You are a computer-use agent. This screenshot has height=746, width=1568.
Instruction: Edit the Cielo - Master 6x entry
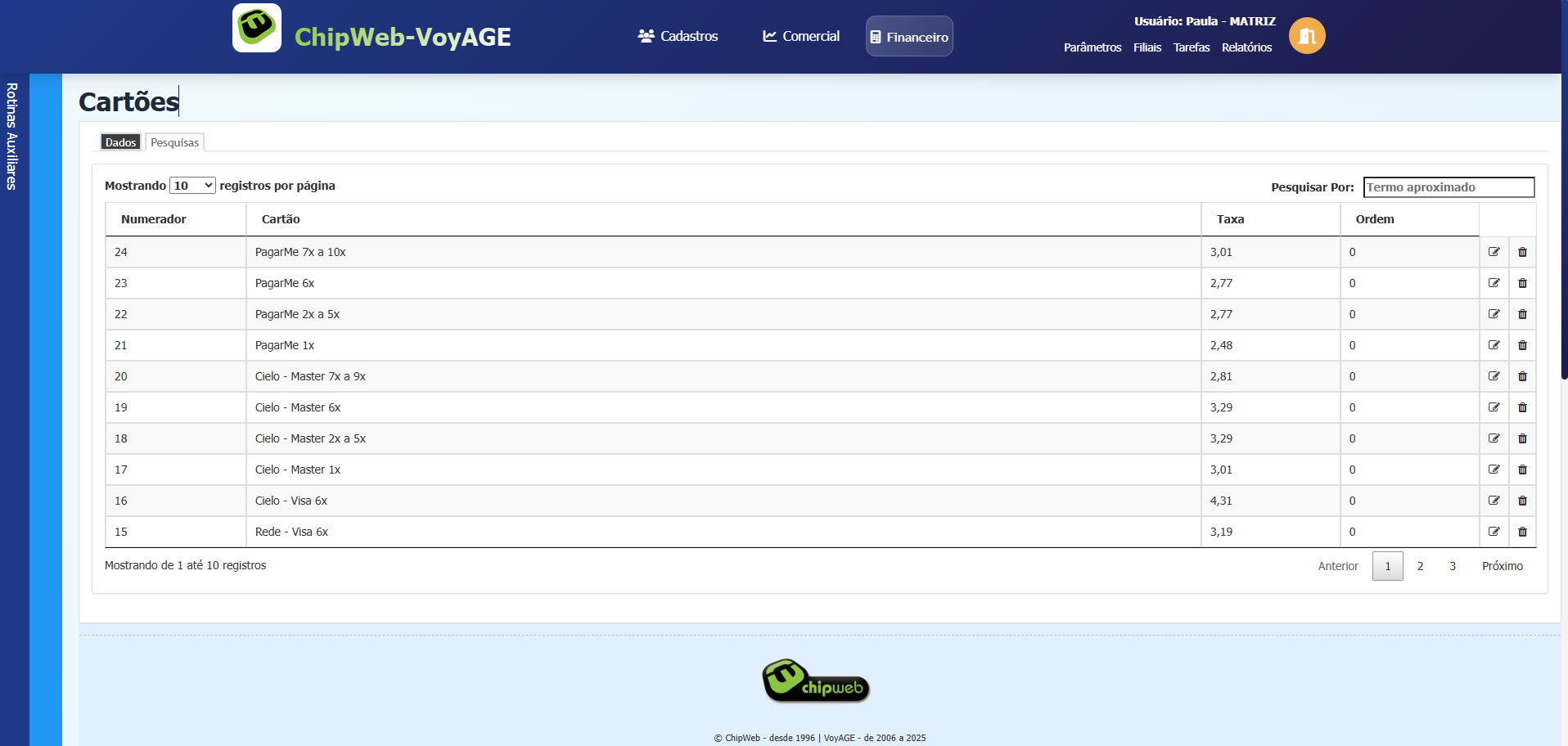(1494, 407)
